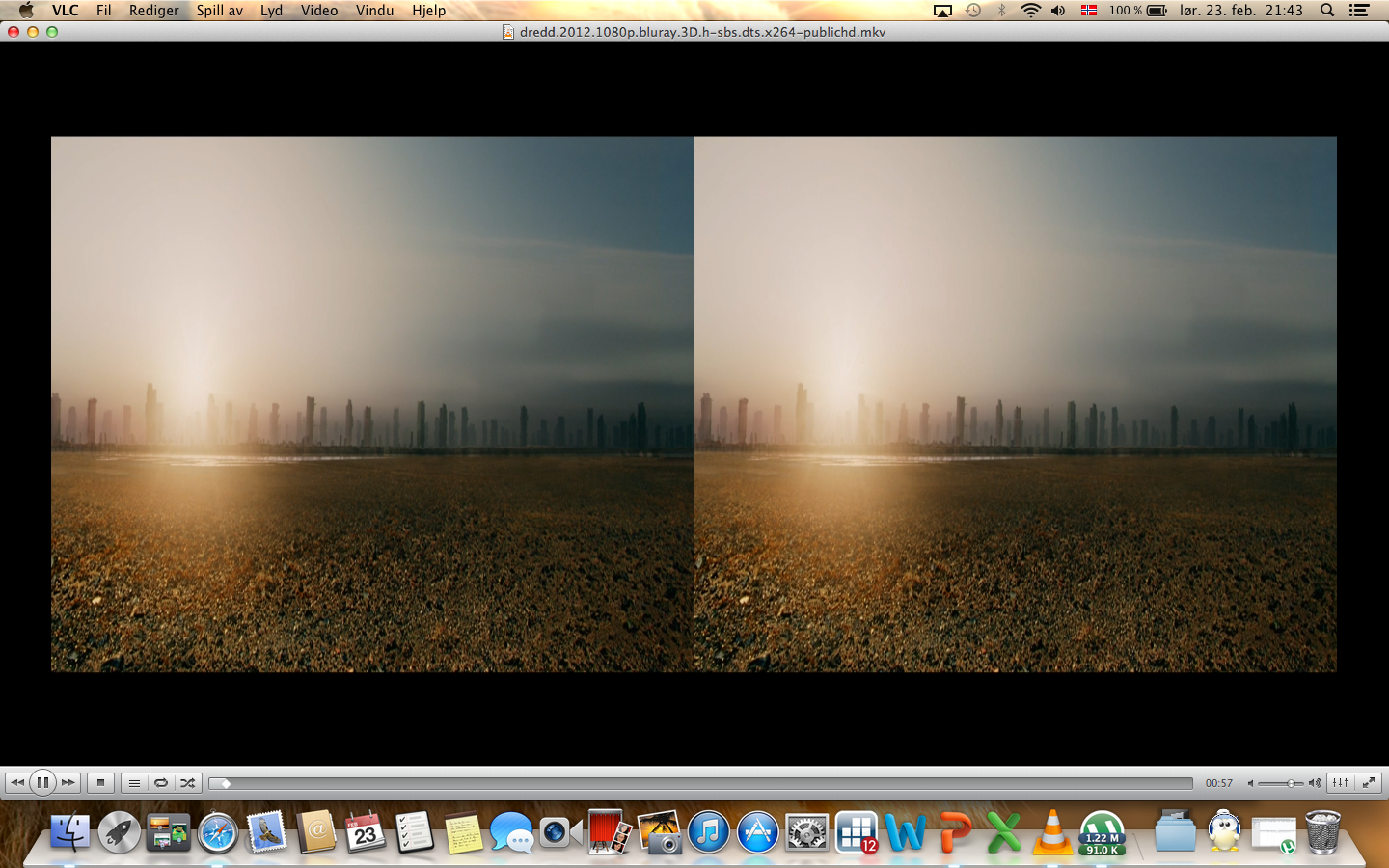Open the VLC playlist view
This screenshot has width=1389, height=868.
coord(134,783)
